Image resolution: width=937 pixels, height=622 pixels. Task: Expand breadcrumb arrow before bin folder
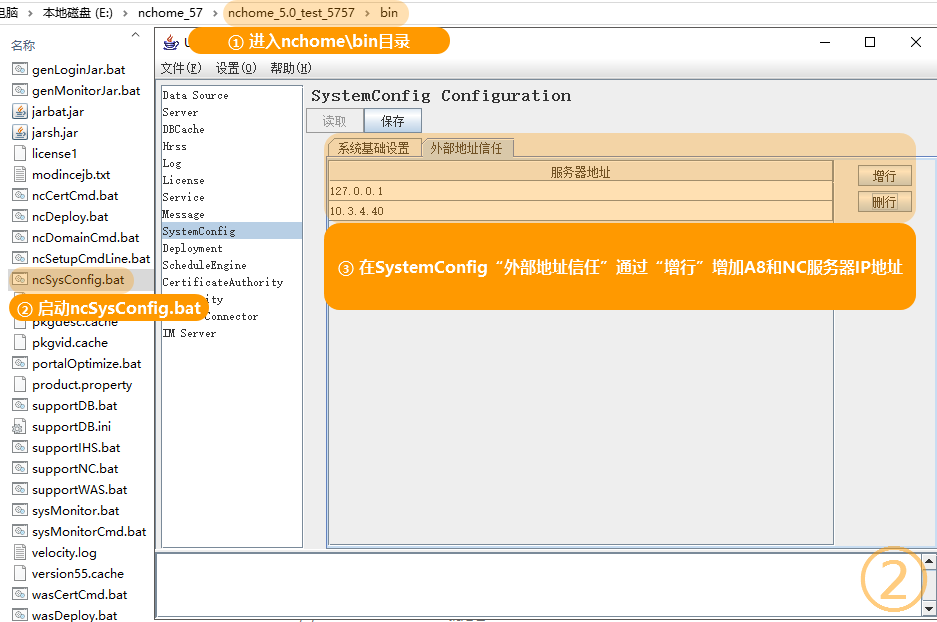367,13
